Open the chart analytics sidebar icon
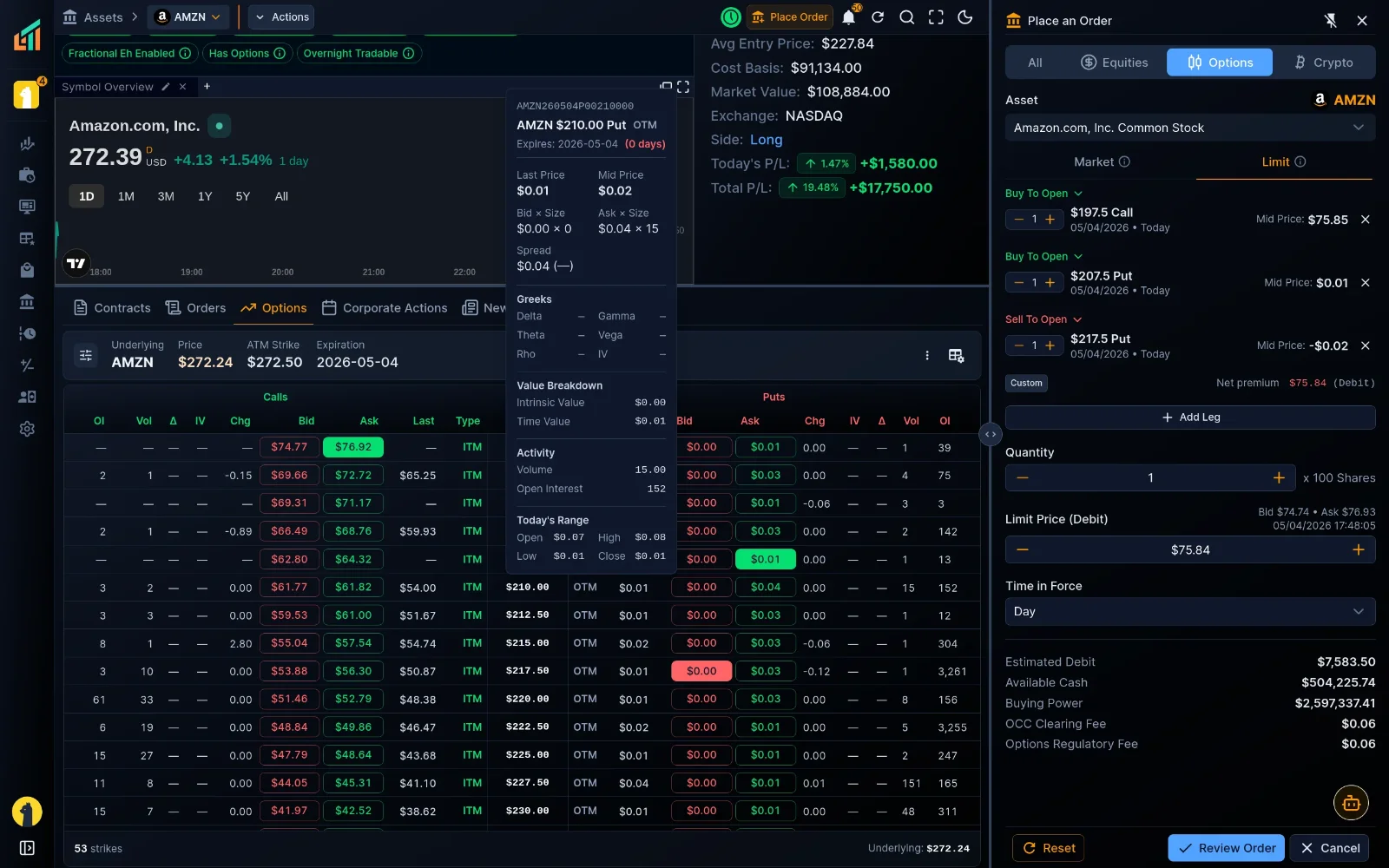 [27, 144]
